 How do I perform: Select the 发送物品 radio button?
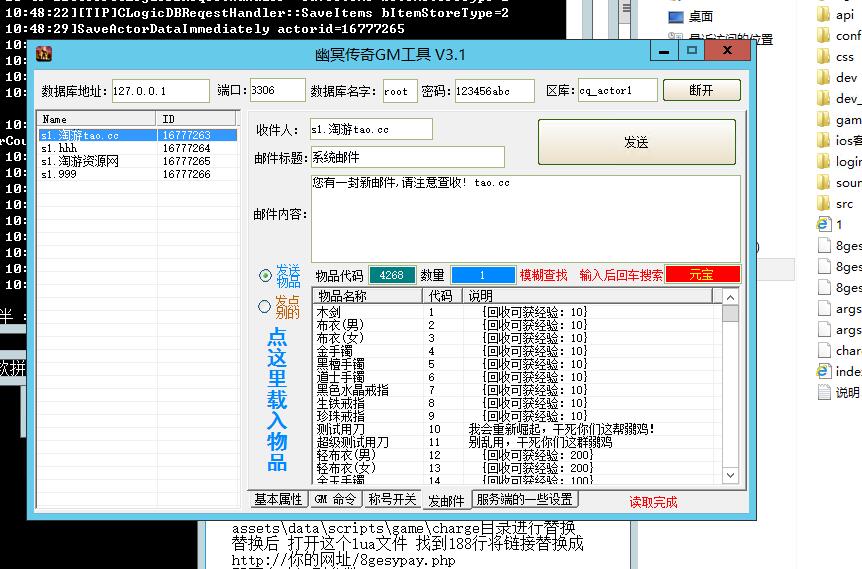(x=265, y=275)
